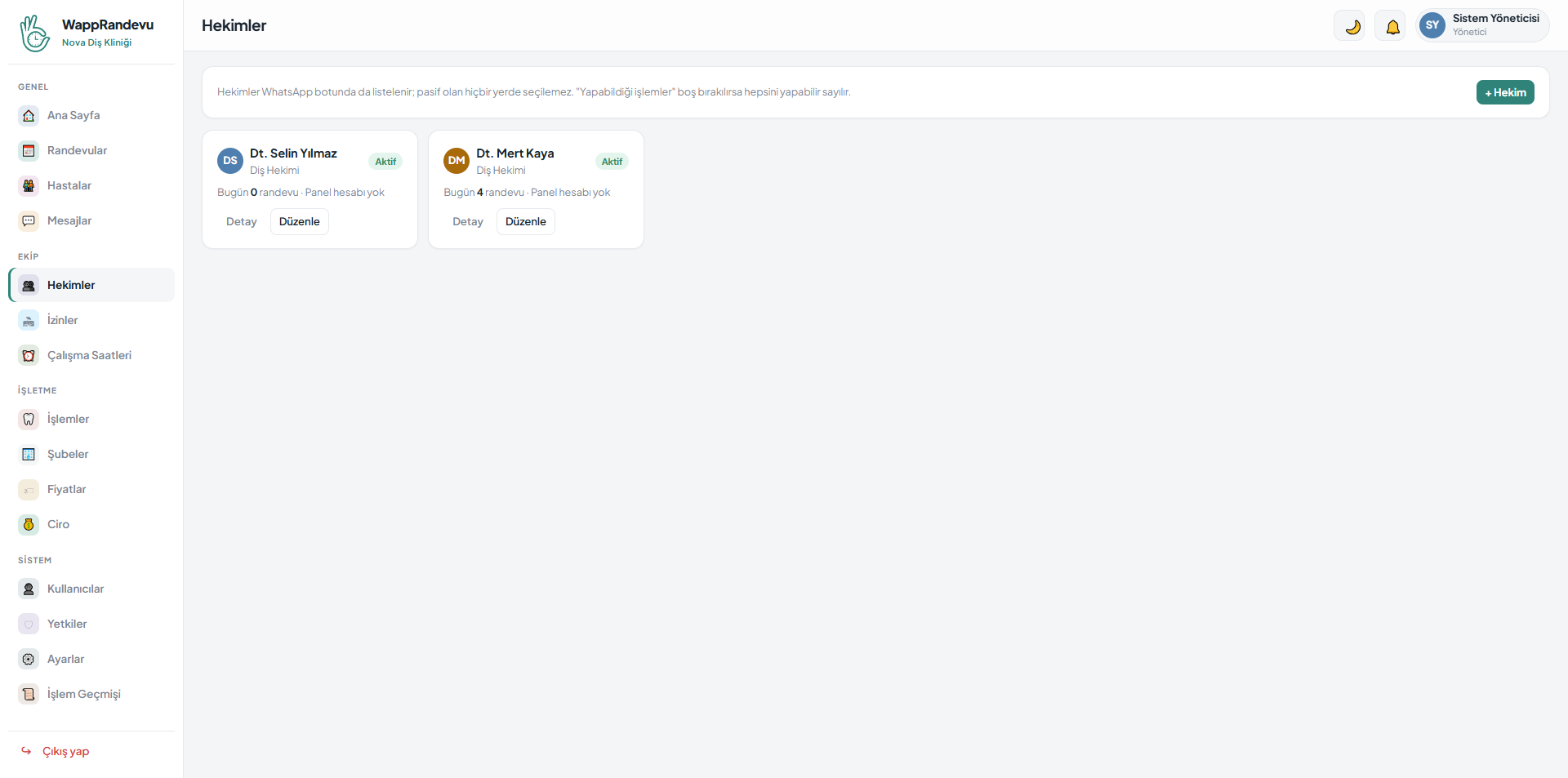View Detay for Dt. Selin Yılmaz
Image resolution: width=1568 pixels, height=778 pixels.
[242, 222]
